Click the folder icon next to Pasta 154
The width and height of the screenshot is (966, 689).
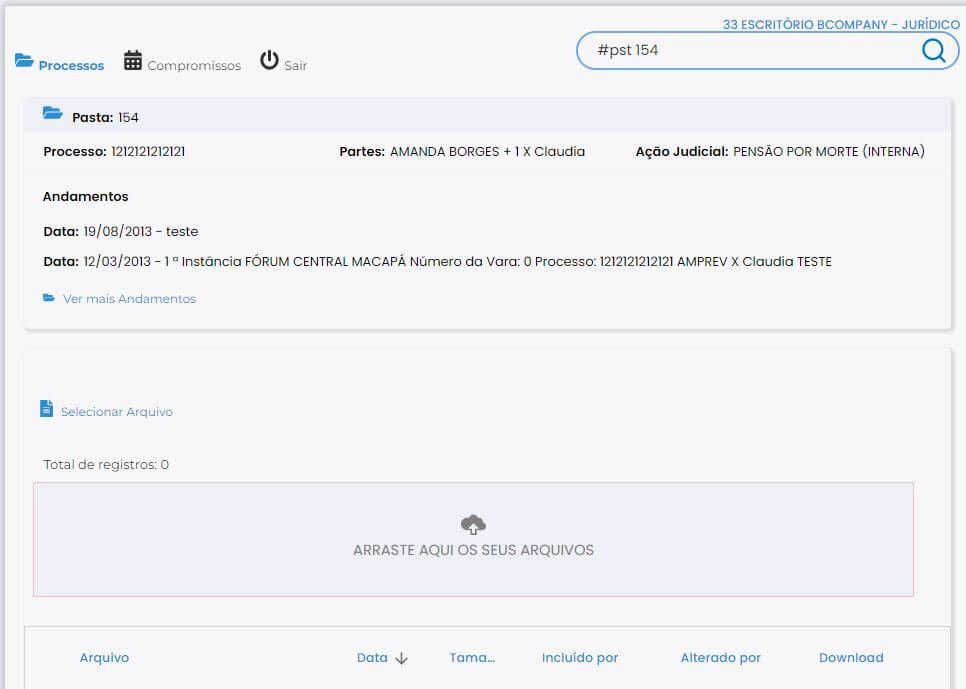[54, 115]
